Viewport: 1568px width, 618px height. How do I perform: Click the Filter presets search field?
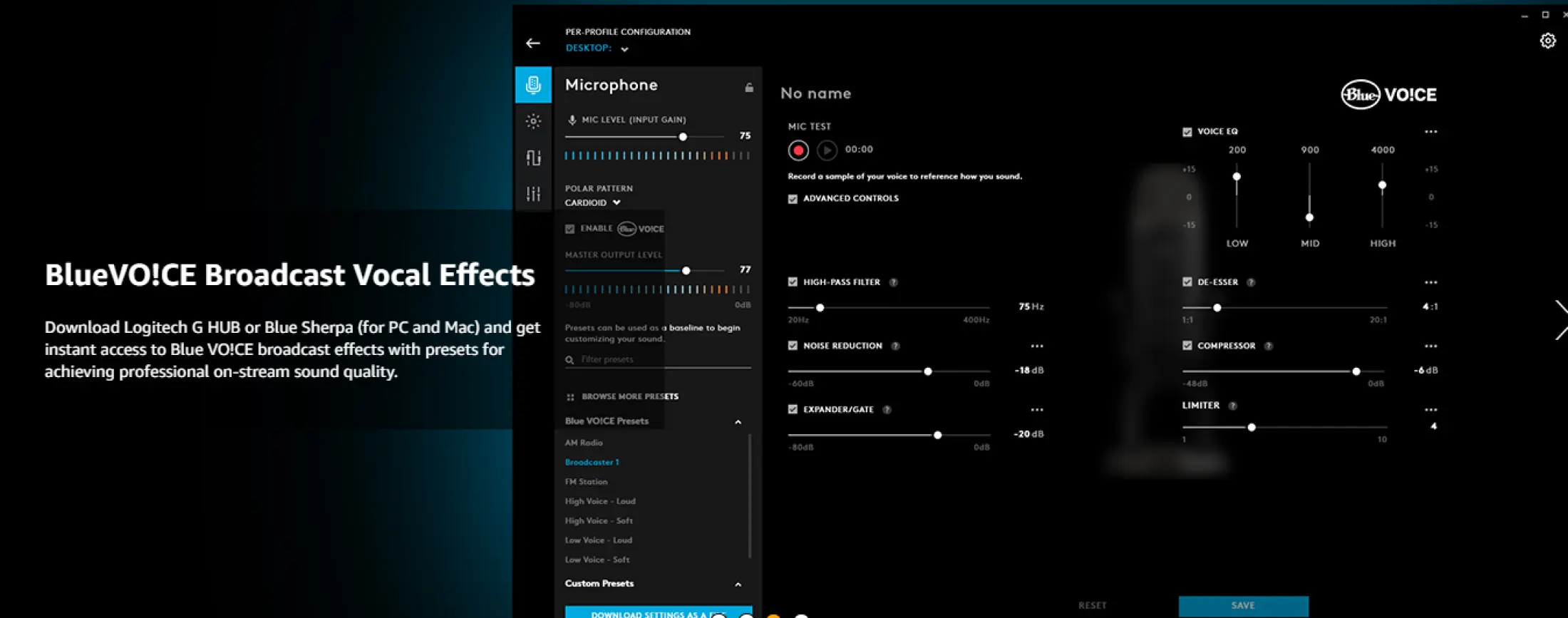[658, 360]
